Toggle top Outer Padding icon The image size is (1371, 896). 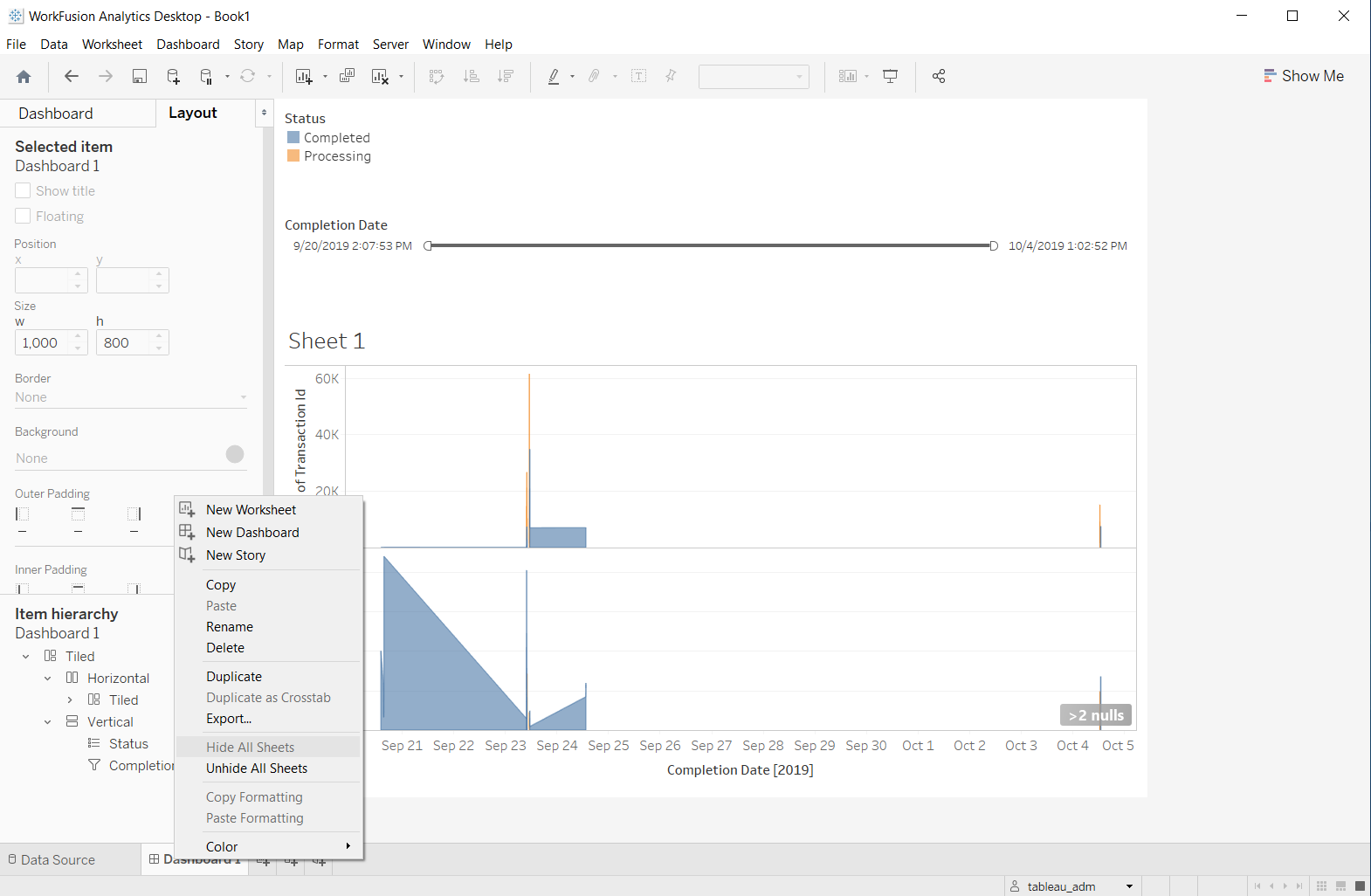pyautogui.click(x=79, y=513)
